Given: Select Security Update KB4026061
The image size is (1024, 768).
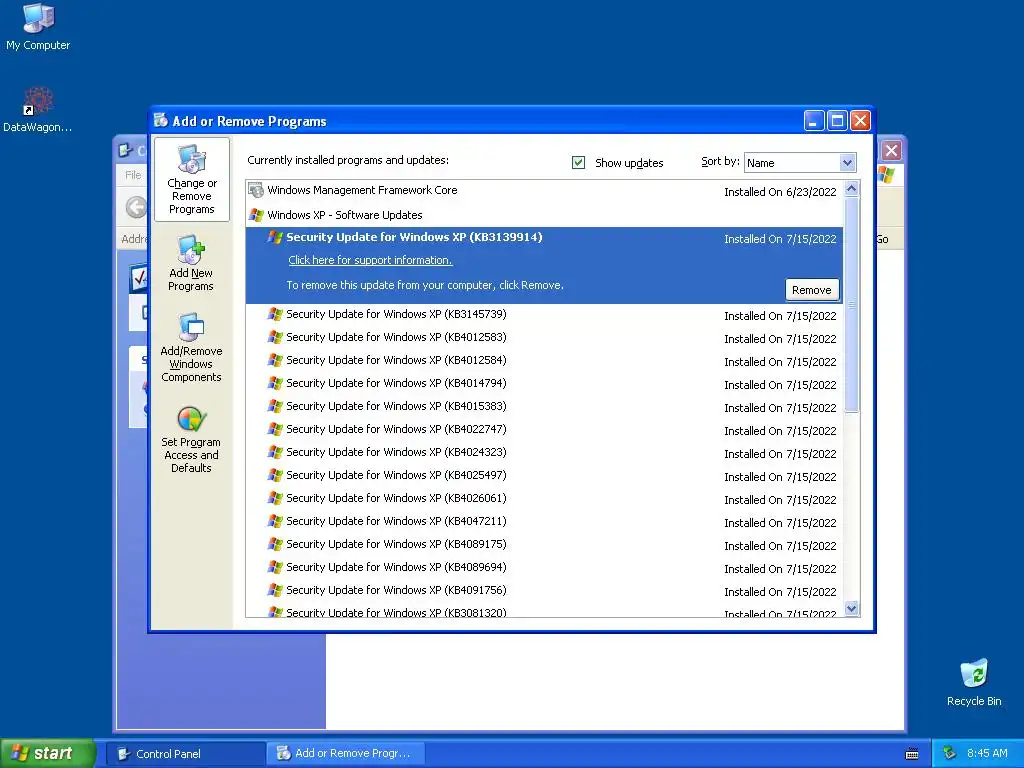Looking at the screenshot, I should pos(544,498).
